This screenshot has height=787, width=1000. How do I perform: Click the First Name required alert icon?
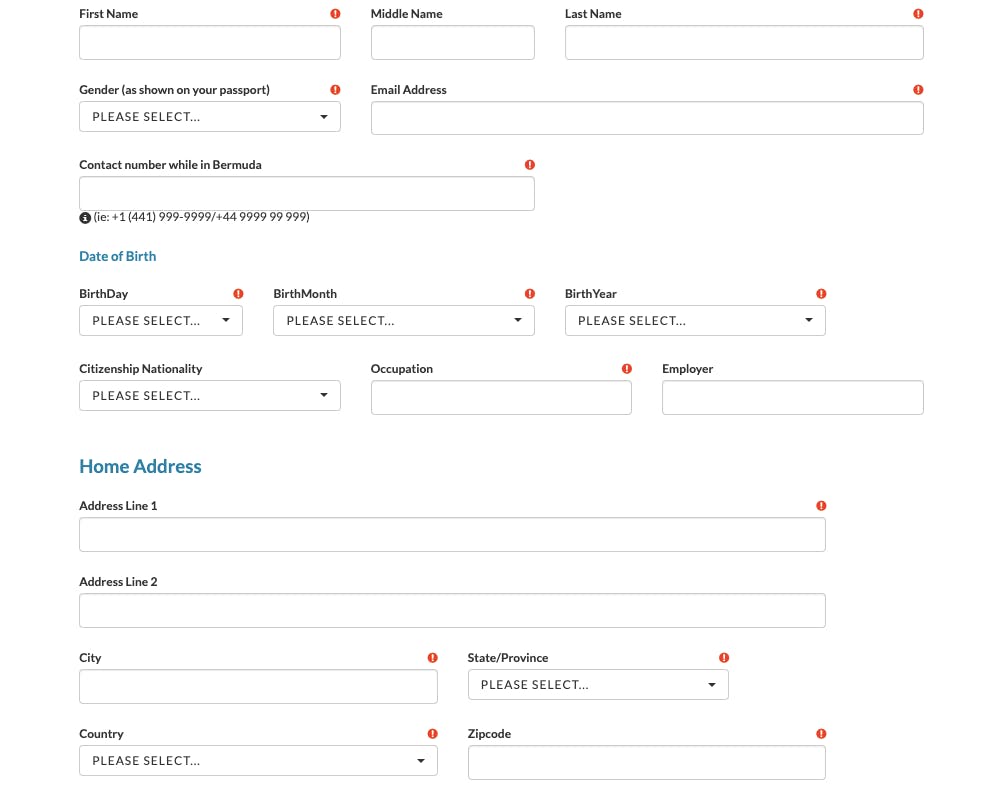pyautogui.click(x=335, y=13)
